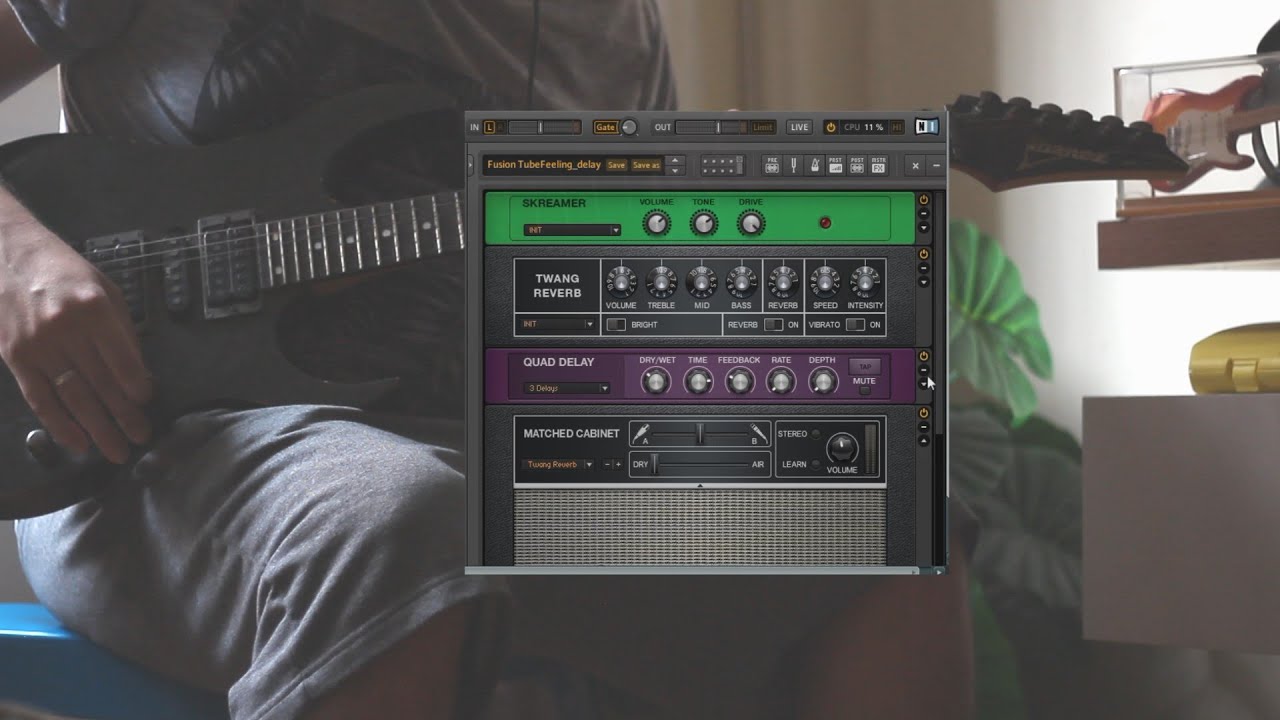1280x720 pixels.
Task: Click the Skreamer Tone knob
Action: (x=704, y=223)
